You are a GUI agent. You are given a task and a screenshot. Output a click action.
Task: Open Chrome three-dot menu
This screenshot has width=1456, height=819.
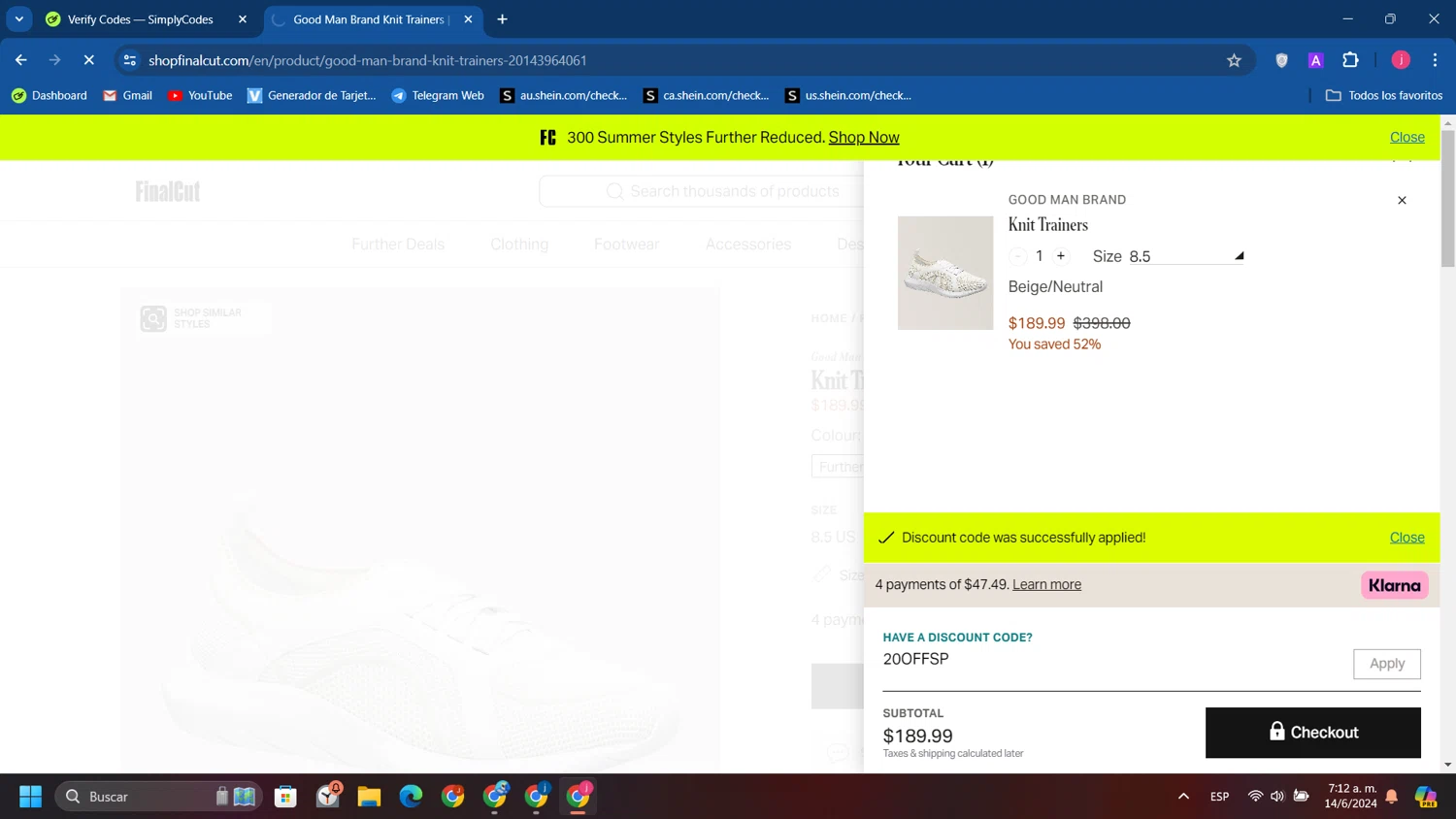pos(1435,60)
